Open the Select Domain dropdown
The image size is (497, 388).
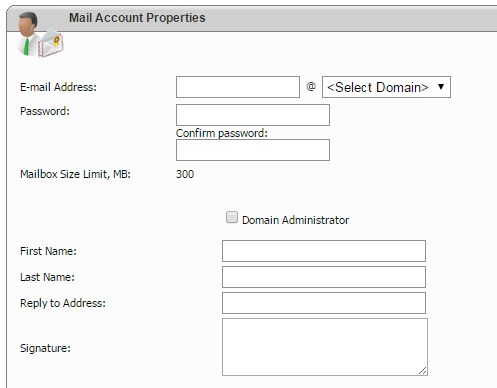386,87
